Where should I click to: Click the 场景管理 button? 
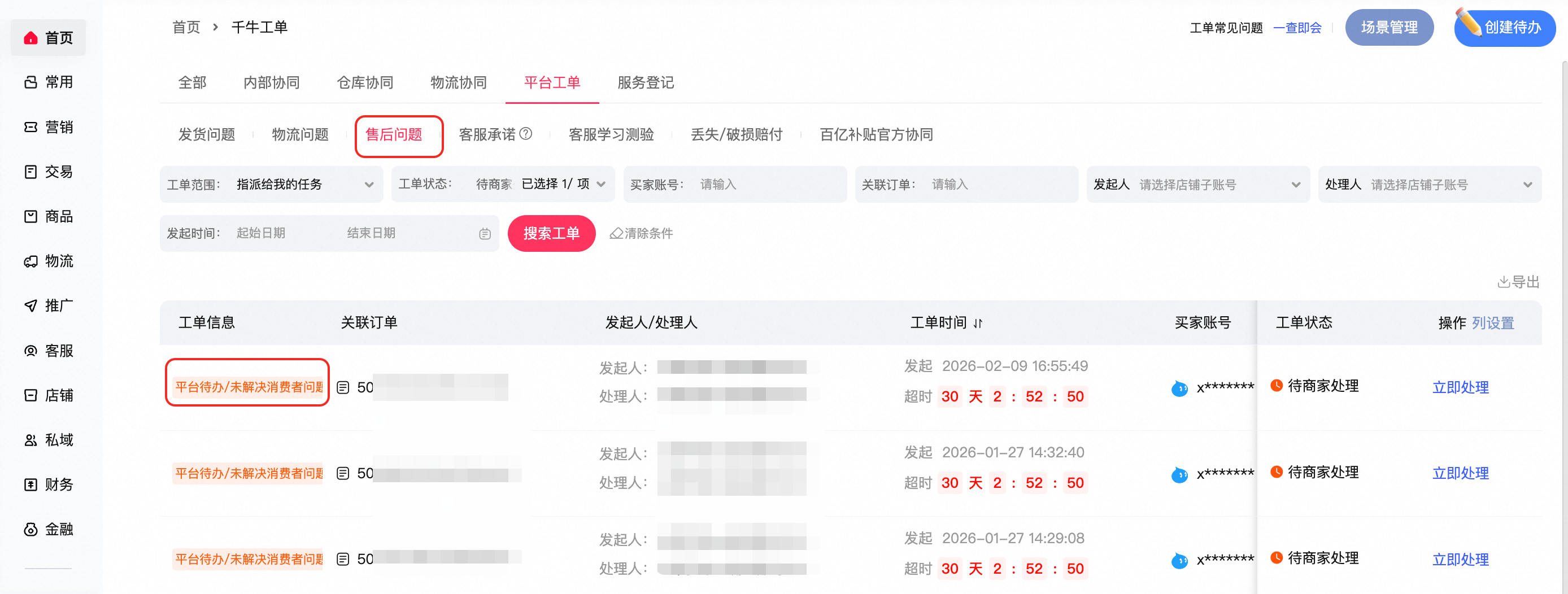[1390, 28]
